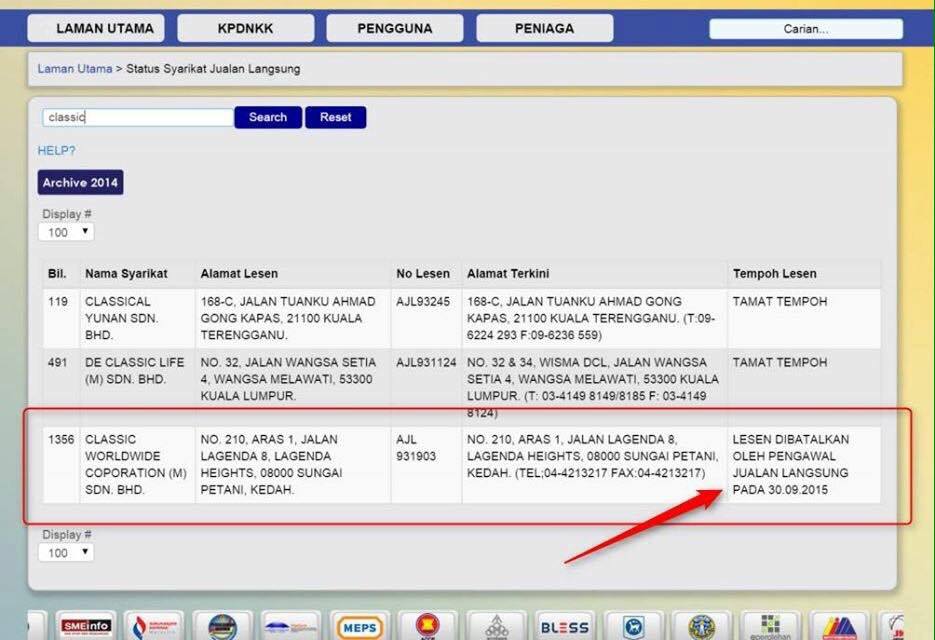The image size is (935, 640).
Task: Select CLASSIC WORLDWIDE COPORATION (M) SDN. BHD. name
Action: [x=136, y=464]
